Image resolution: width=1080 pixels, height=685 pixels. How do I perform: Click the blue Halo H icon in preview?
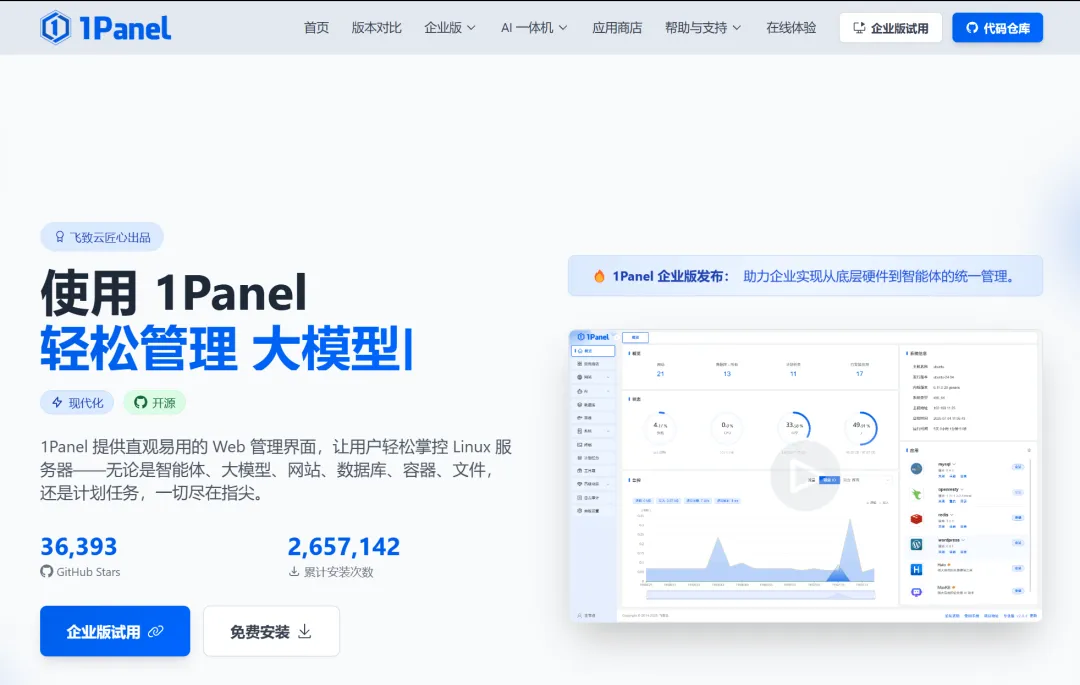tap(916, 569)
